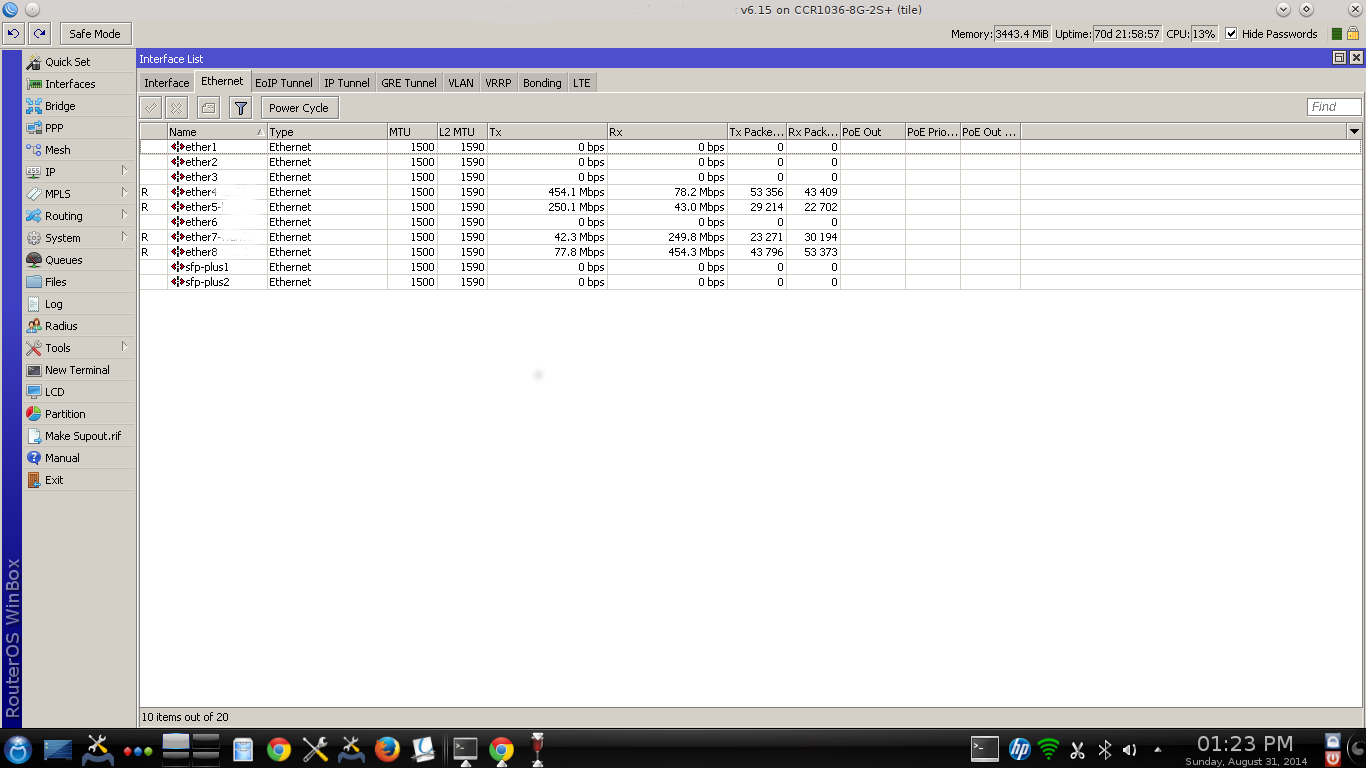The height and width of the screenshot is (768, 1366).
Task: Click the Comment toolbar icon
Action: click(208, 108)
